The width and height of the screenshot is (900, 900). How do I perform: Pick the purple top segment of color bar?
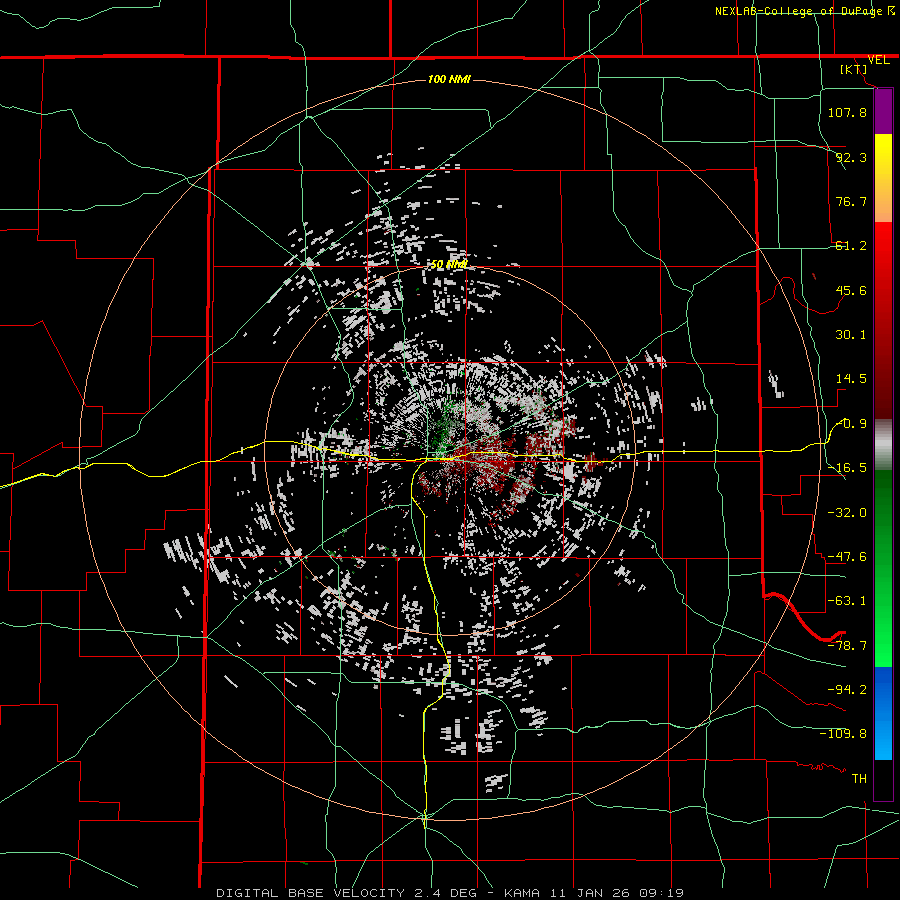(x=883, y=112)
